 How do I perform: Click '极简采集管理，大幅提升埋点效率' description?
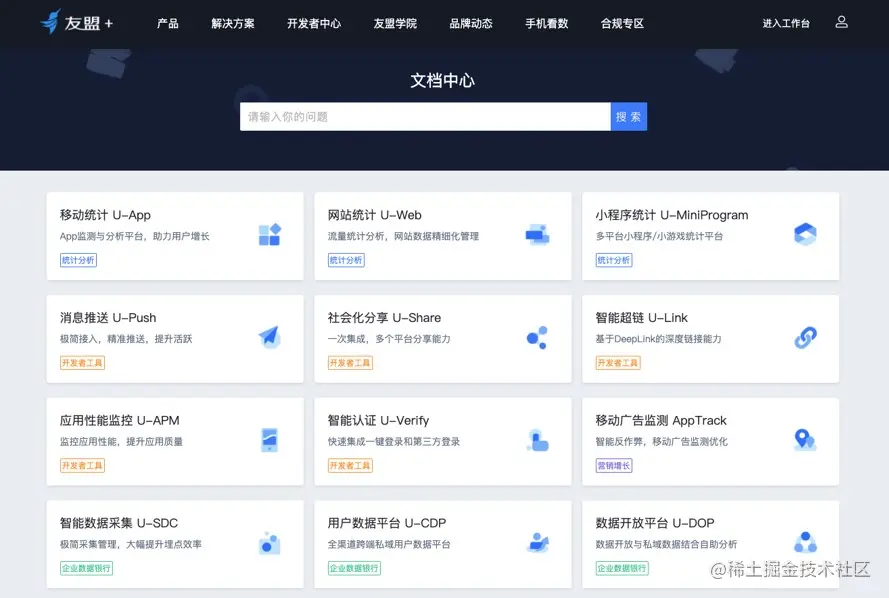click(130, 544)
